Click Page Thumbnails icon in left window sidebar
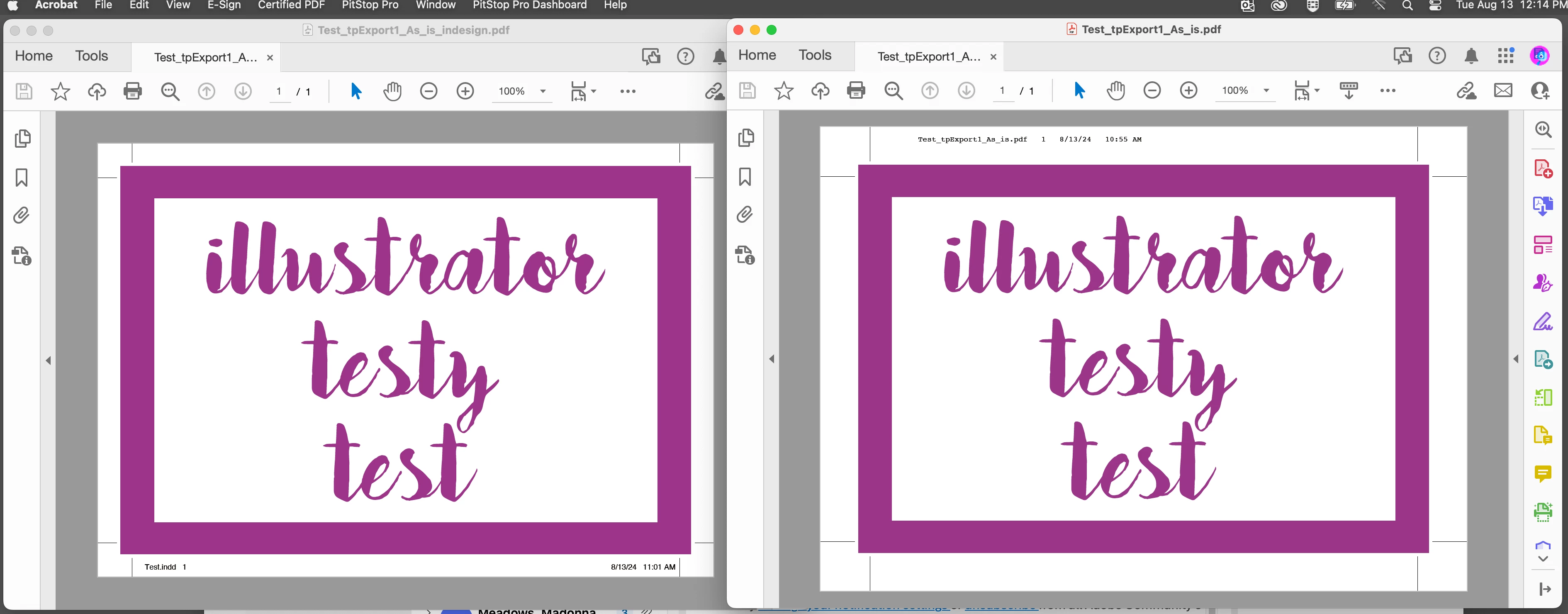Image resolution: width=1568 pixels, height=614 pixels. (x=22, y=139)
